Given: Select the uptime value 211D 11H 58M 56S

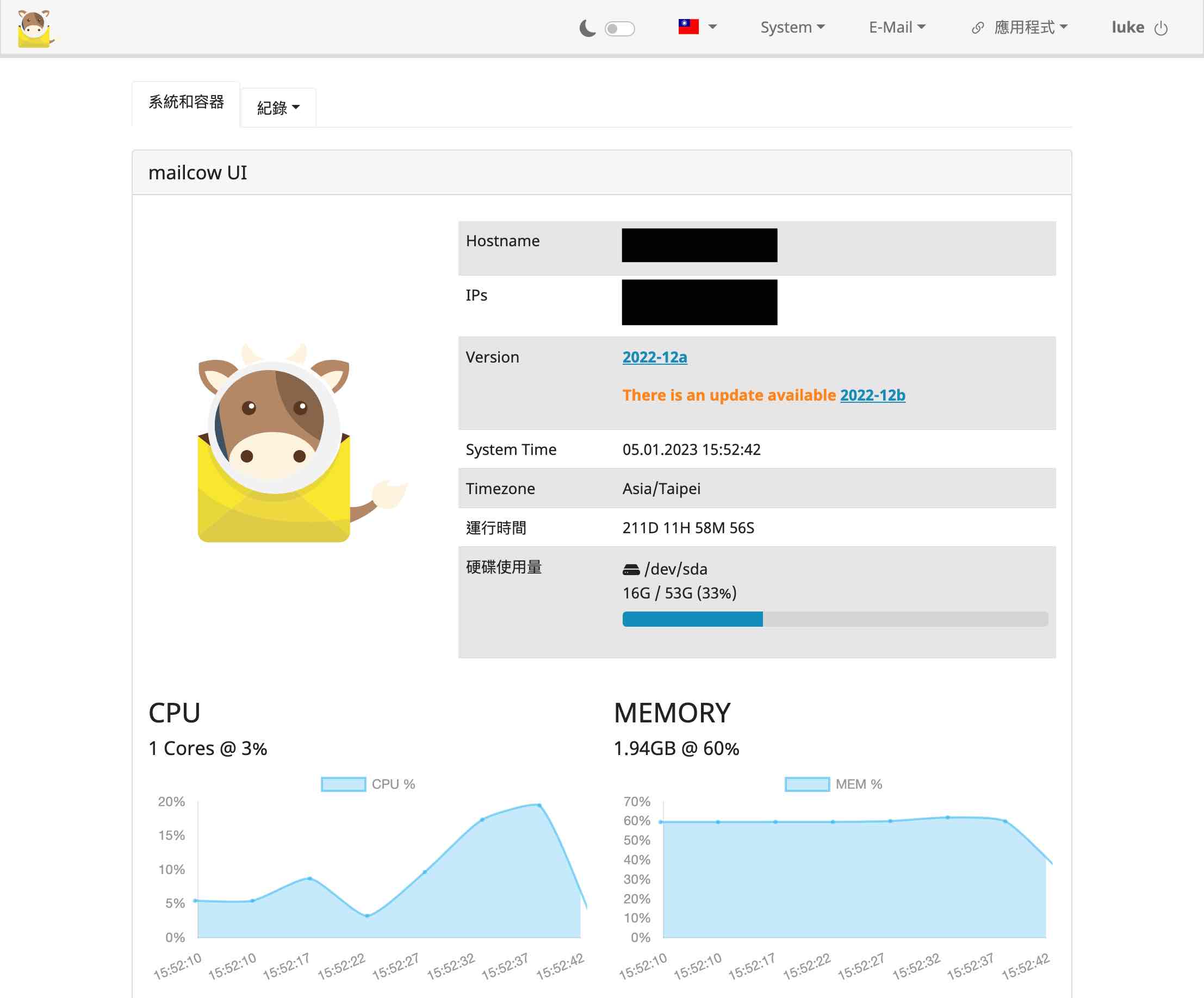Looking at the screenshot, I should (x=688, y=528).
